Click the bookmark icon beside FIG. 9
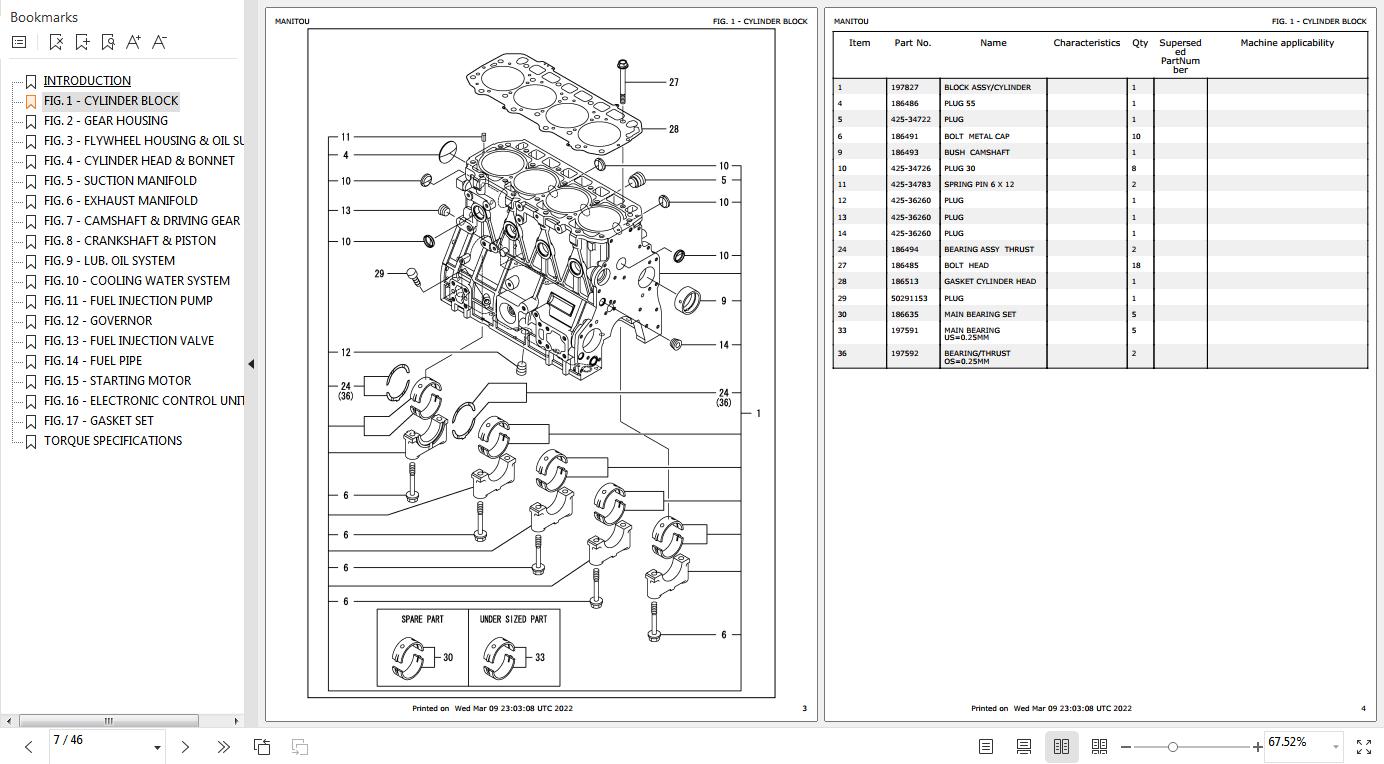This screenshot has height=764, width=1384. [x=31, y=261]
